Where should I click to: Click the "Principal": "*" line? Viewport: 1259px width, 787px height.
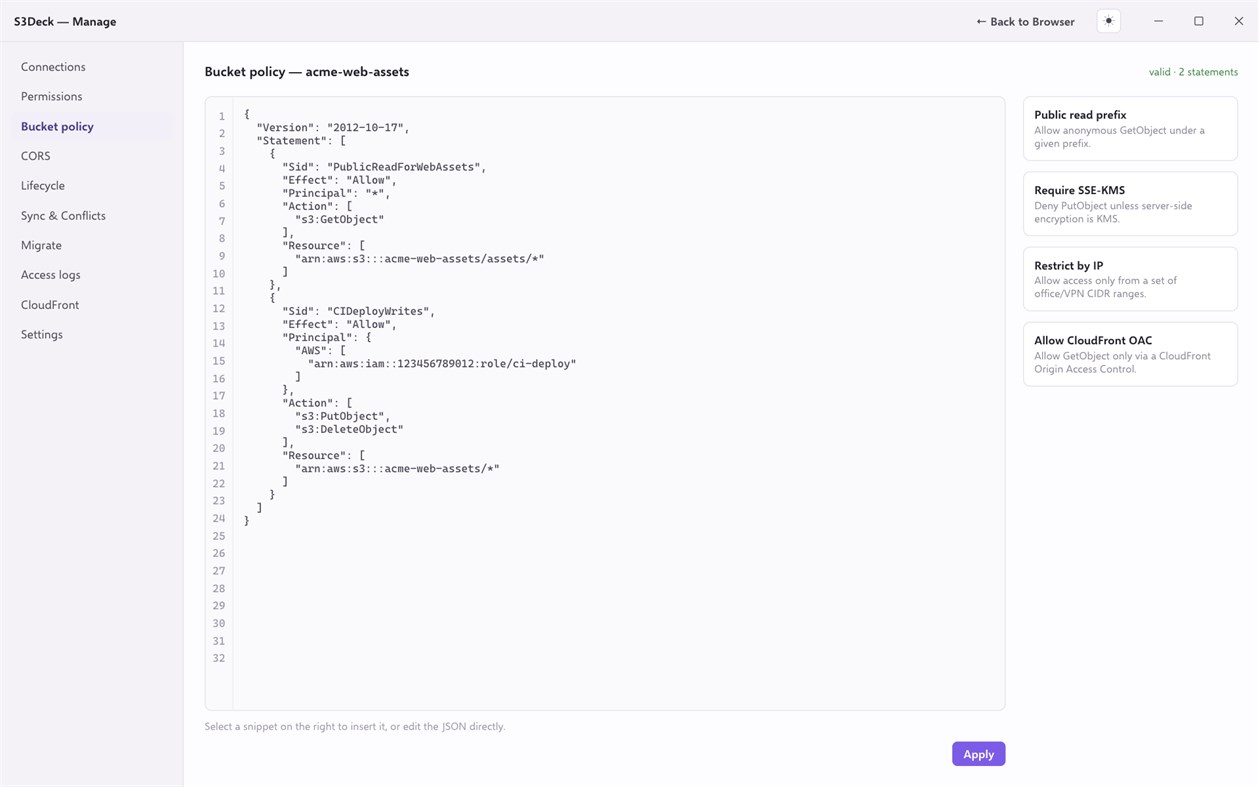click(336, 193)
